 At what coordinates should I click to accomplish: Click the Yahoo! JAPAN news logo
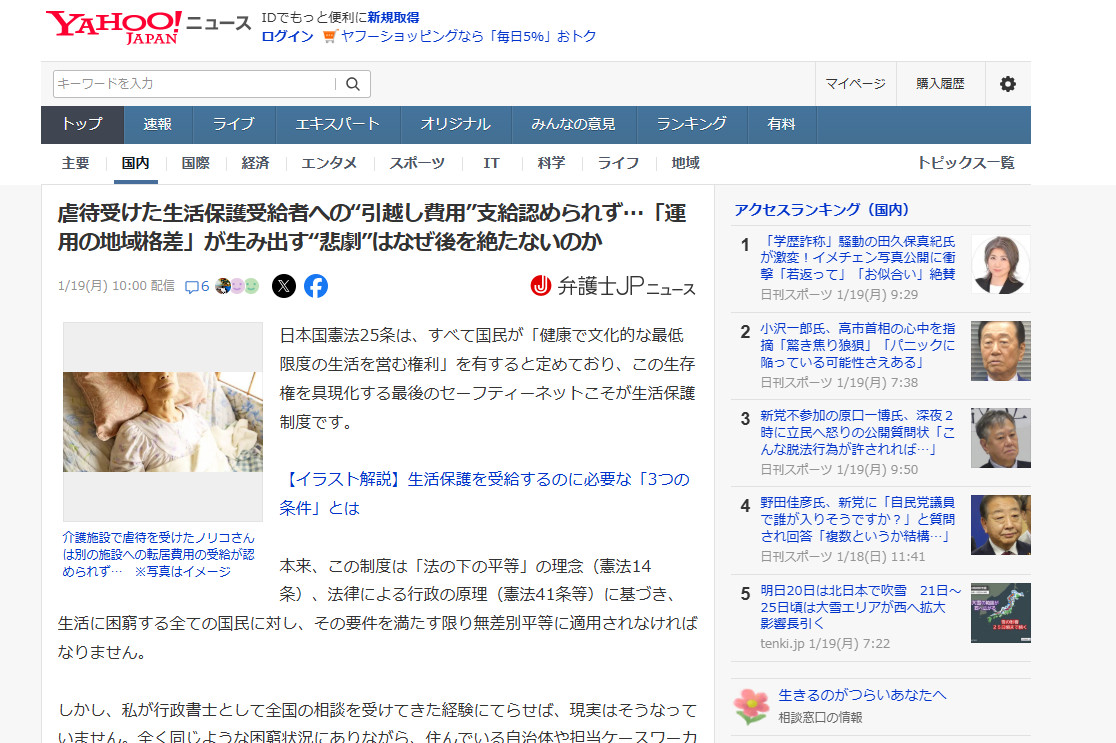coord(147,27)
